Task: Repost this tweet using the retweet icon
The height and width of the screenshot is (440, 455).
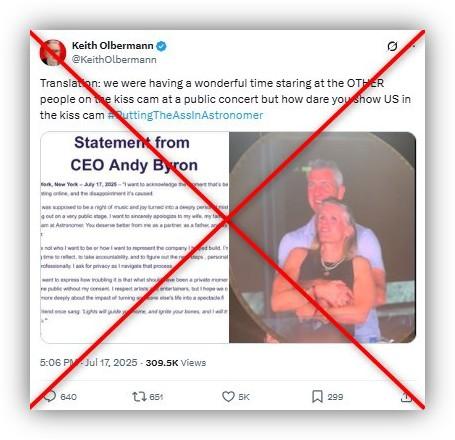Action: pyautogui.click(x=139, y=397)
